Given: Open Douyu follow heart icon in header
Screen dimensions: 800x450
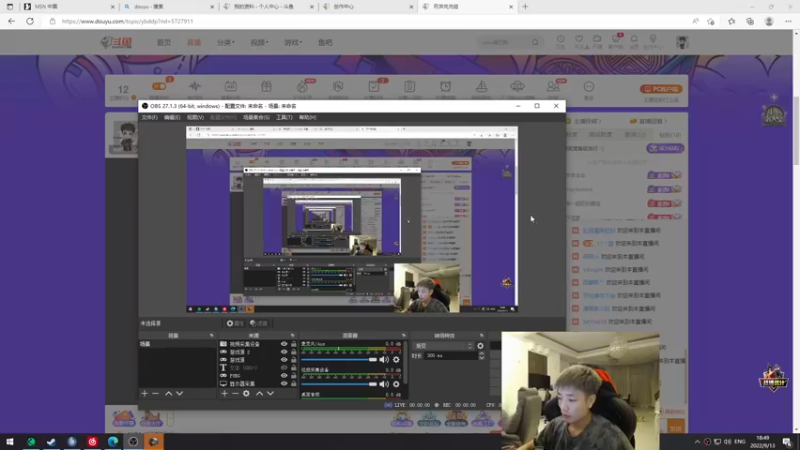Looking at the screenshot, I should 579,39.
